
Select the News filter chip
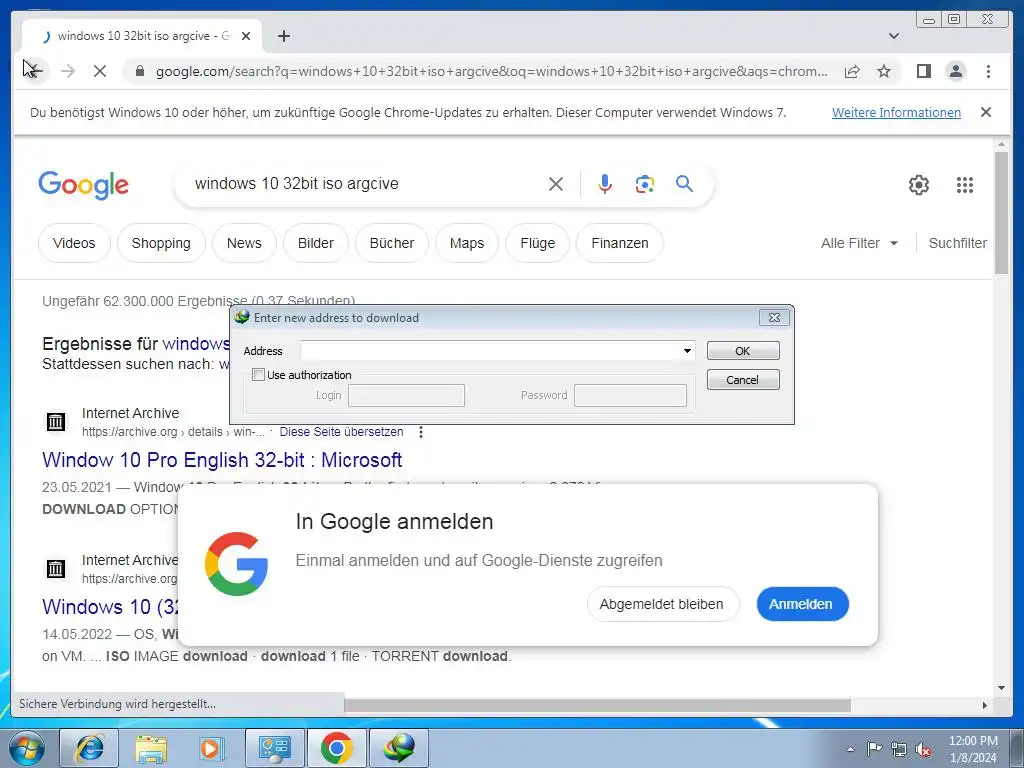tap(244, 243)
